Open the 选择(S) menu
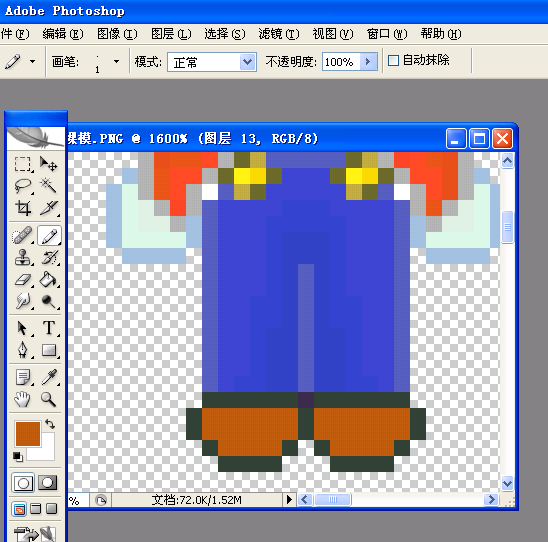Viewport: 548px width, 542px height. coord(225,34)
